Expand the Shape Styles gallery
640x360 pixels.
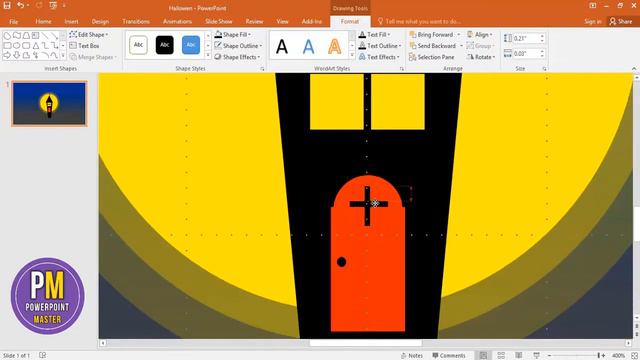(x=208, y=56)
